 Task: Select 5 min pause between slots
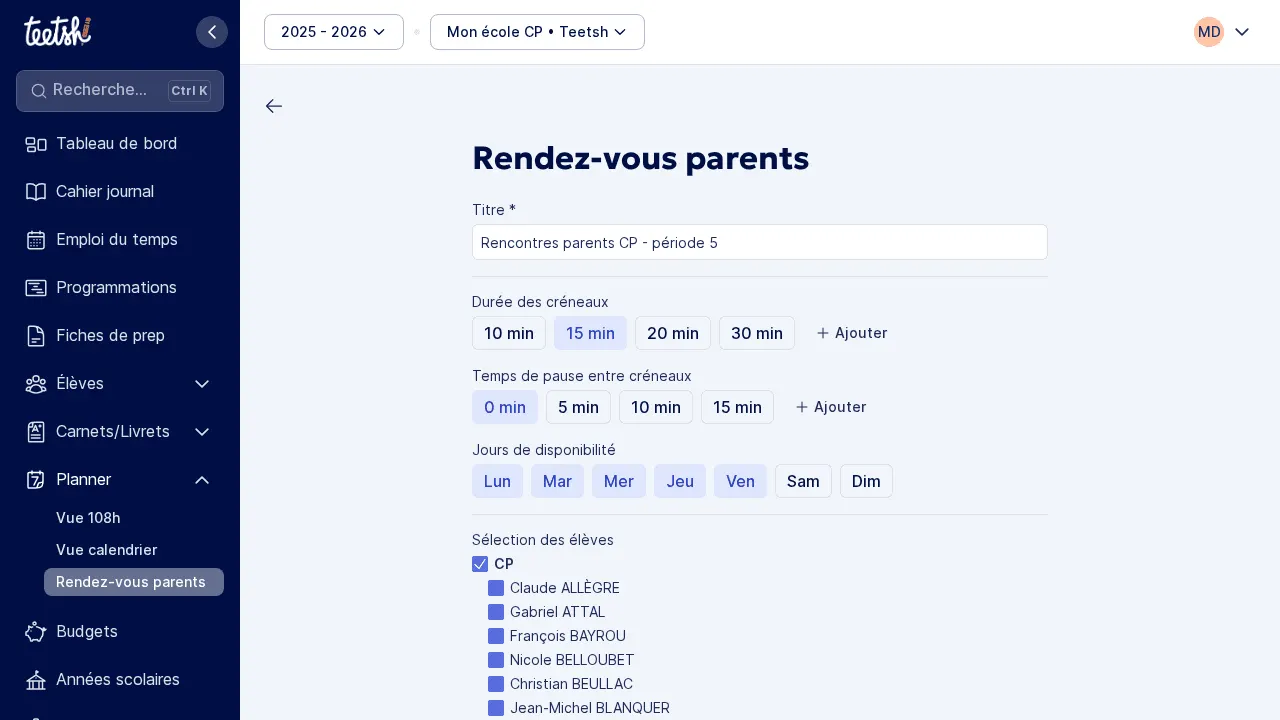(578, 407)
